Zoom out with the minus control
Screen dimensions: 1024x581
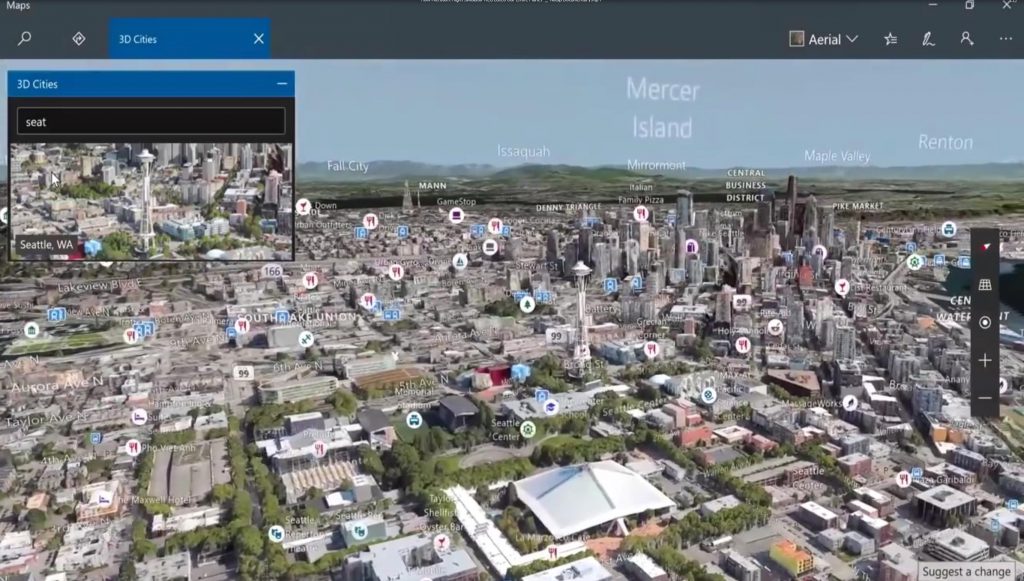[985, 398]
